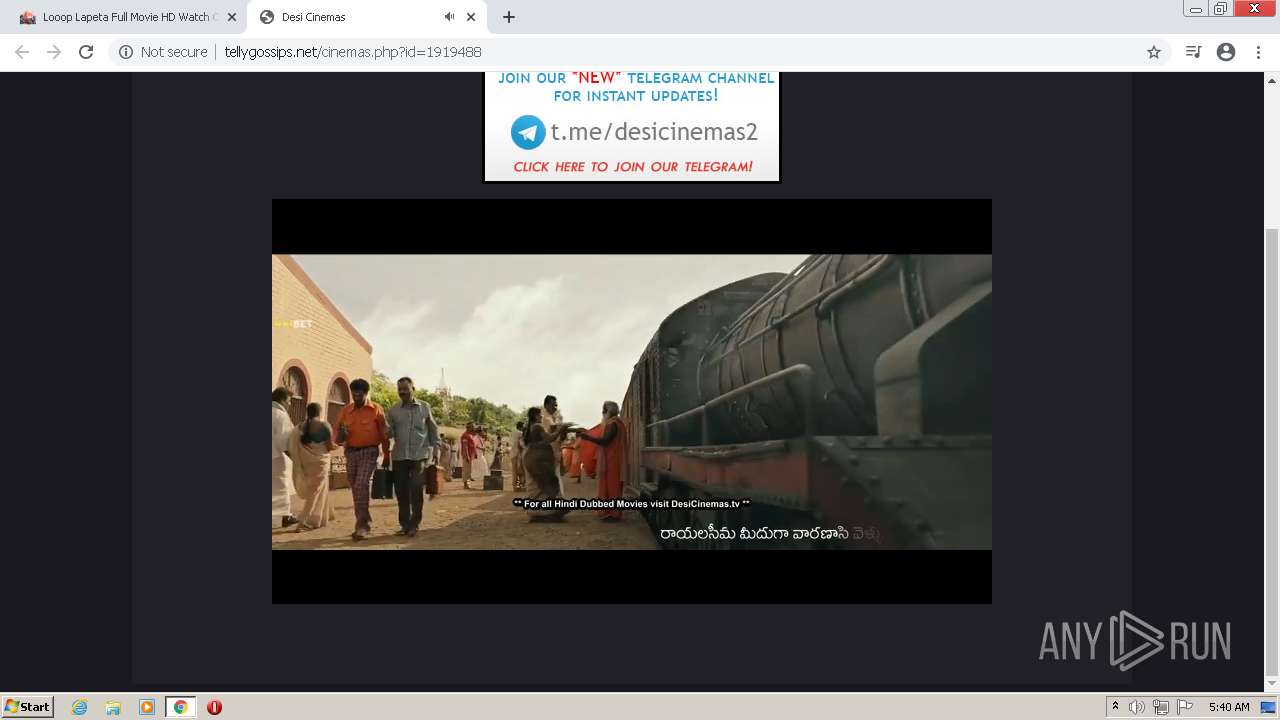
Task: Reload the current page
Action: coord(86,52)
